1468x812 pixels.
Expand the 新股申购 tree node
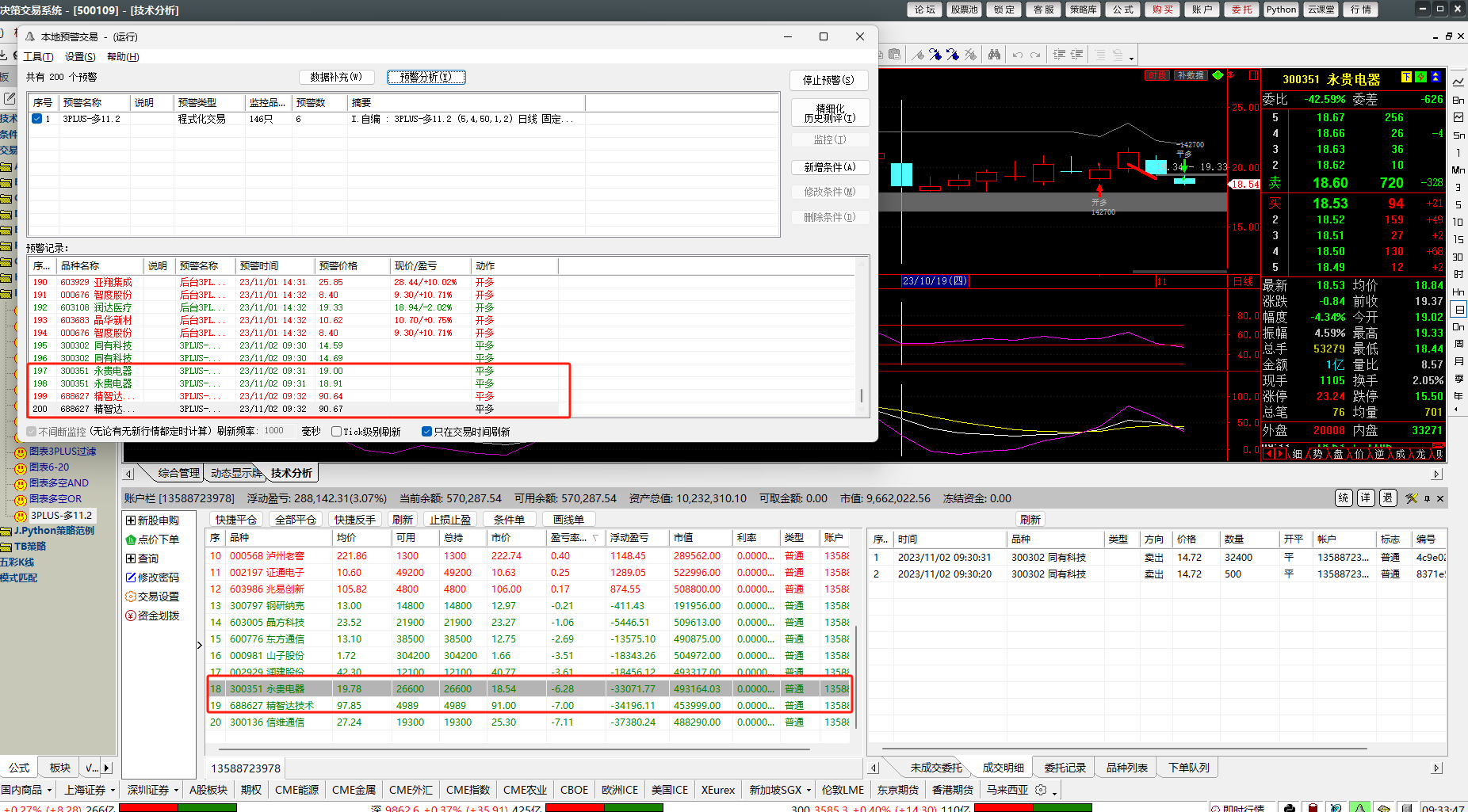(131, 520)
